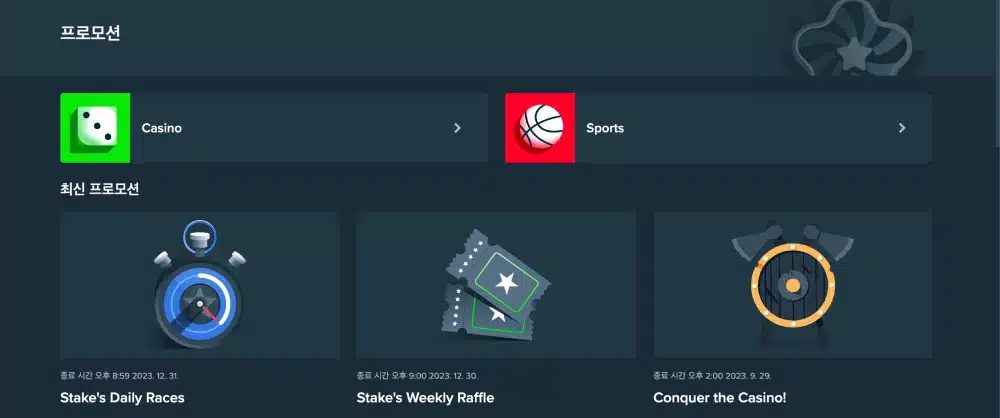Click the shield and axes illustration

(x=793, y=285)
